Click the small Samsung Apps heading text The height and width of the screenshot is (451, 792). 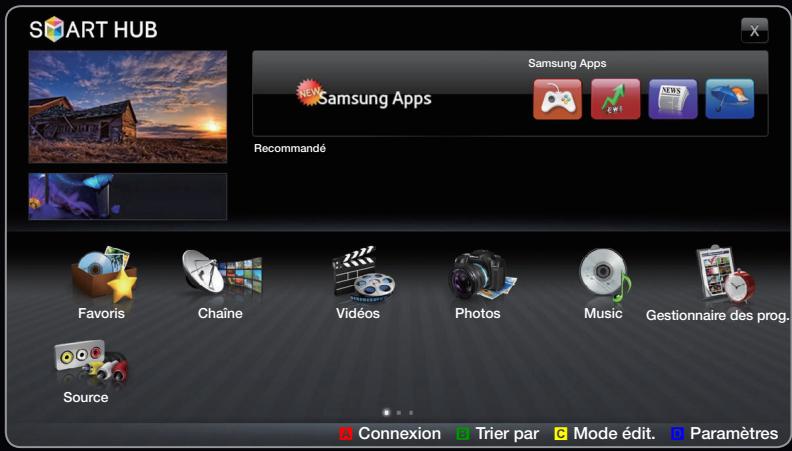[x=567, y=64]
